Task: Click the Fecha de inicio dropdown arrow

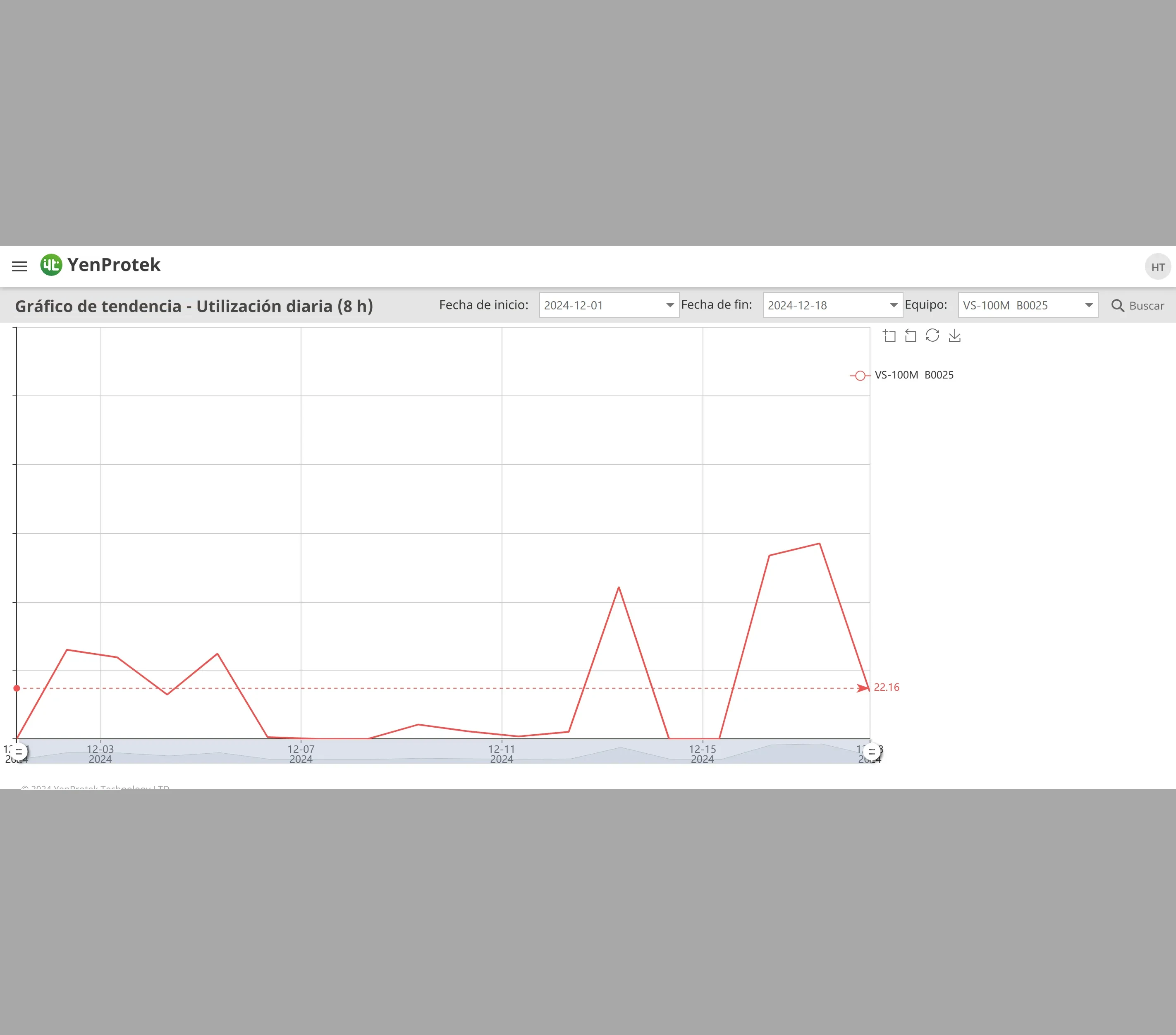Action: 670,305
